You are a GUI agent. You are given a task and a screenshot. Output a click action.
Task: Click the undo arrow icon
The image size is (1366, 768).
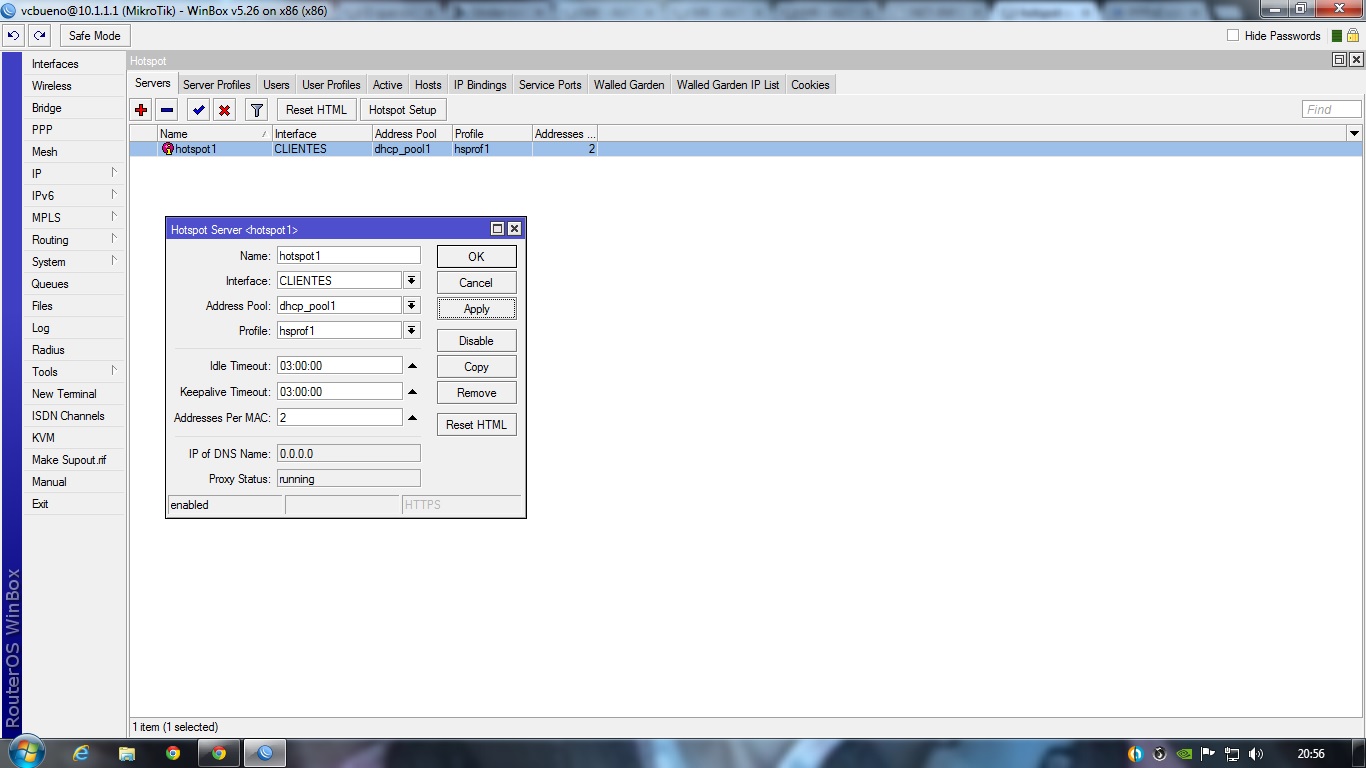click(13, 35)
